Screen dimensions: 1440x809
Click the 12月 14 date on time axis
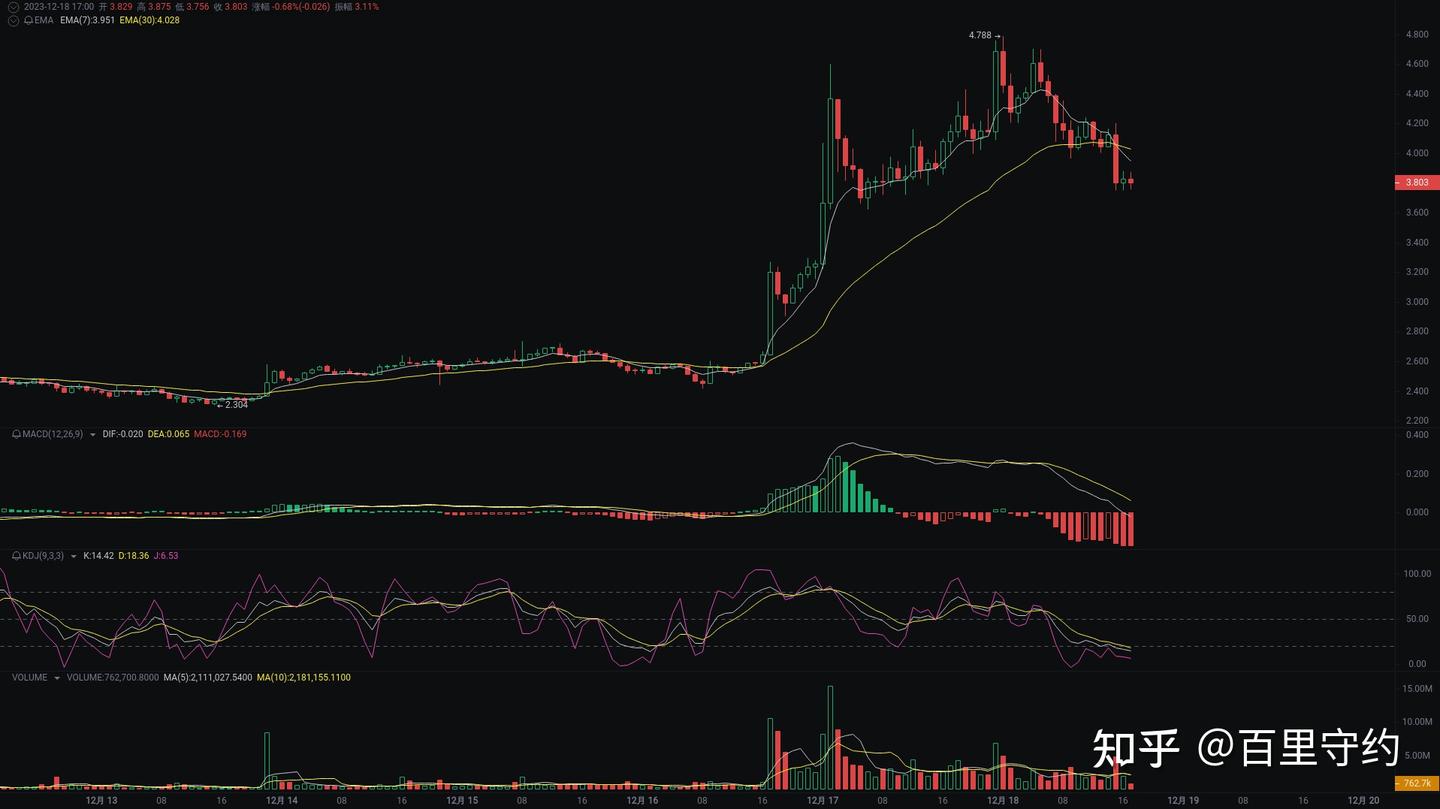tap(281, 800)
